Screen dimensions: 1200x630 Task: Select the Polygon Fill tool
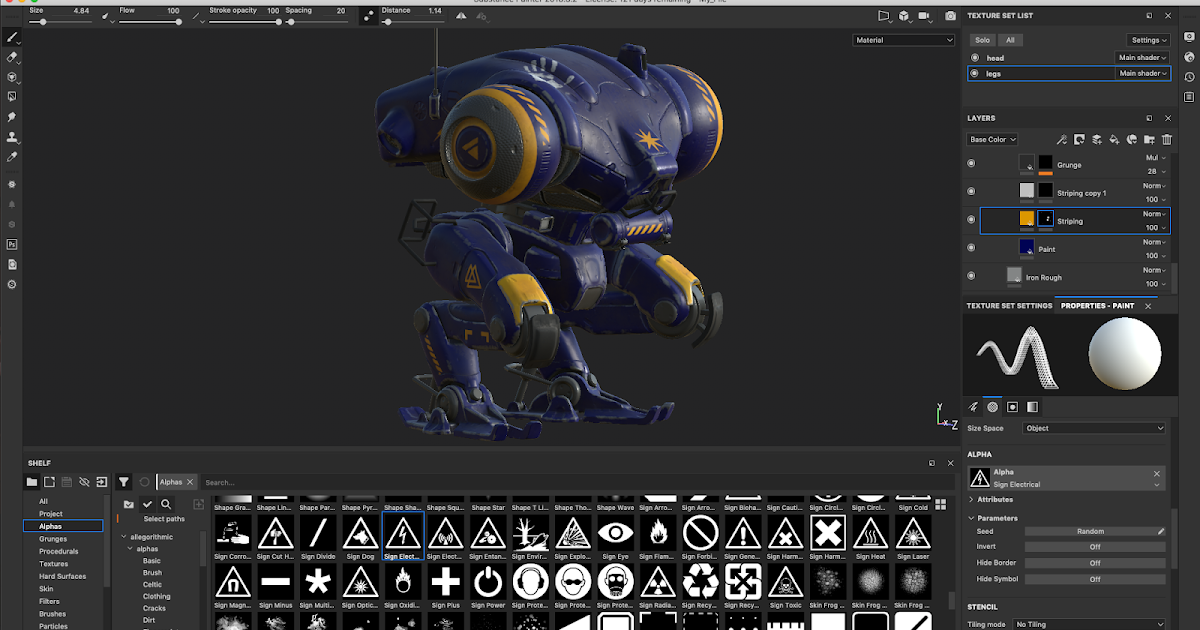point(13,97)
